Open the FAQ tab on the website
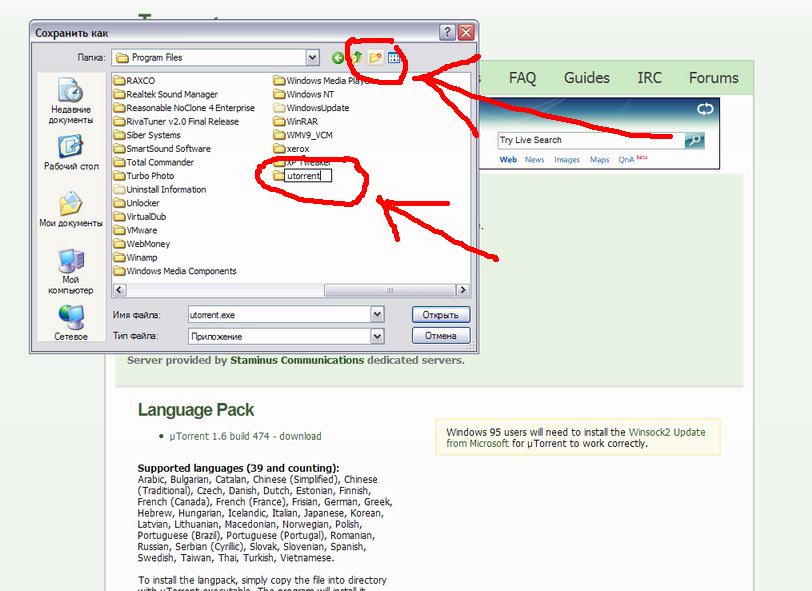812x591 pixels. click(x=522, y=78)
